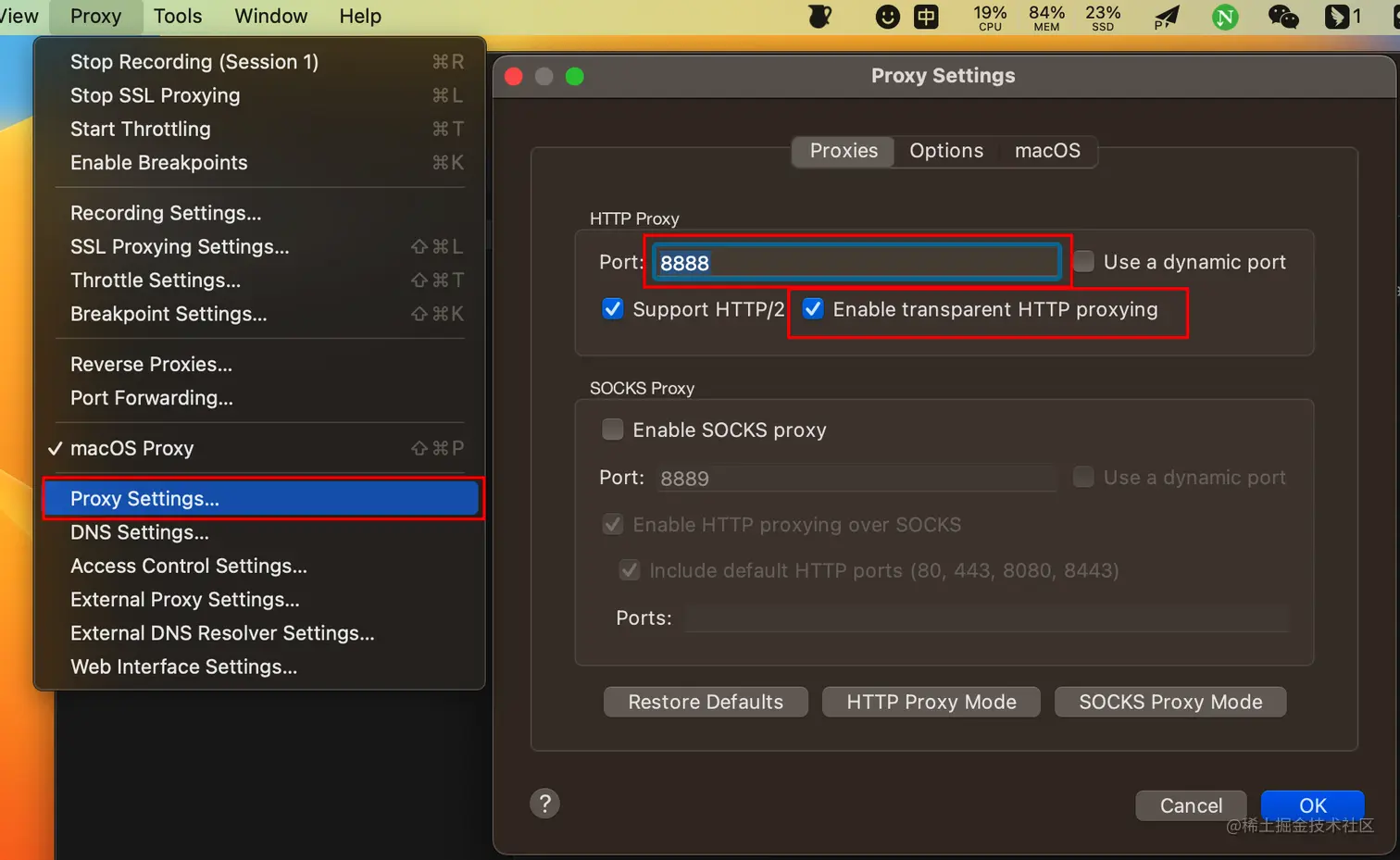Toggle Enable HTTP proxying over SOCKS
The height and width of the screenshot is (860, 1400).
(x=613, y=525)
